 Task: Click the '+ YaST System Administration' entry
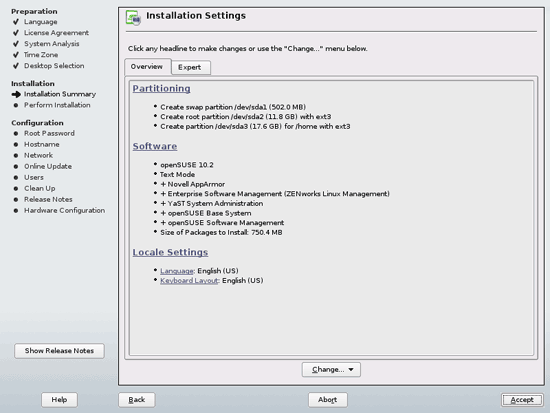212,204
